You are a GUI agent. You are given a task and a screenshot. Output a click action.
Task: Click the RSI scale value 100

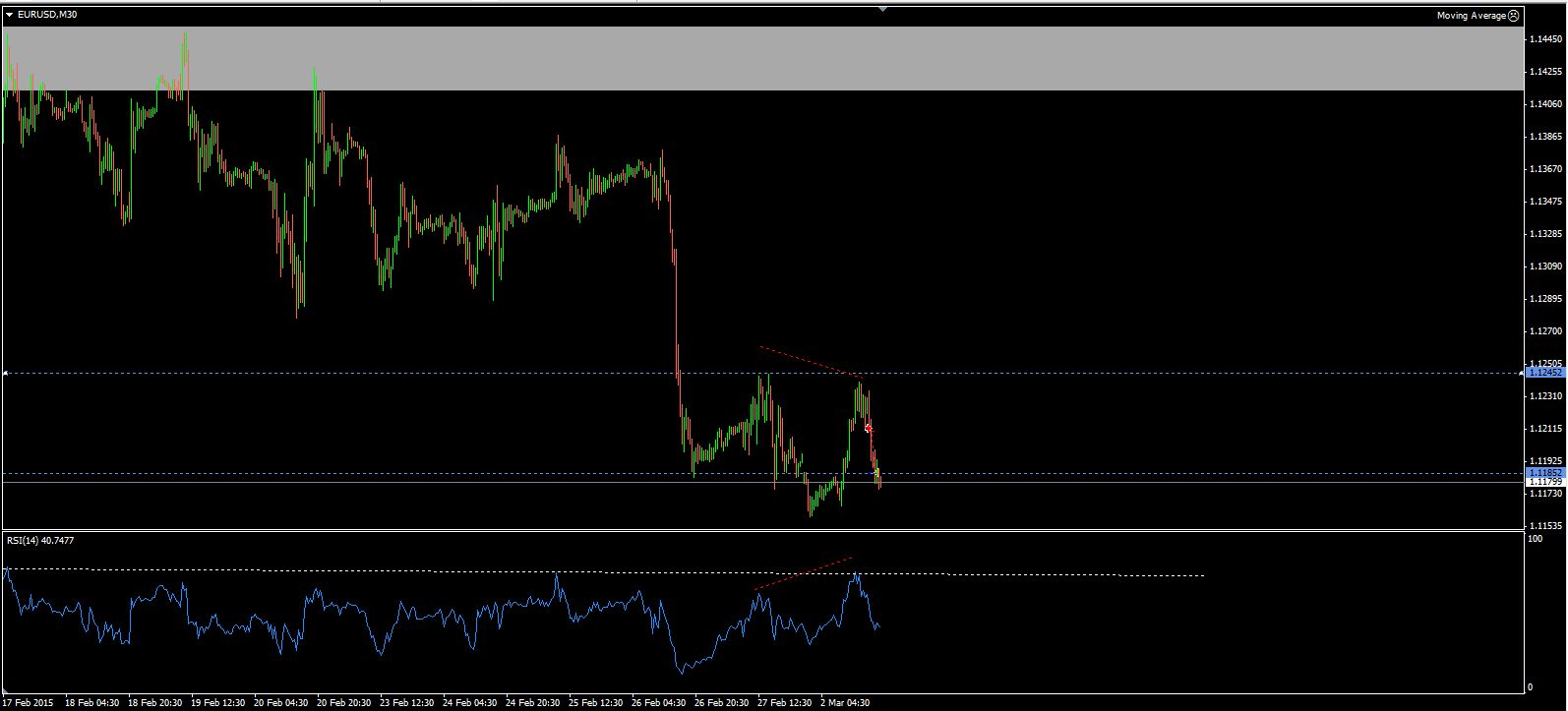tap(1535, 538)
